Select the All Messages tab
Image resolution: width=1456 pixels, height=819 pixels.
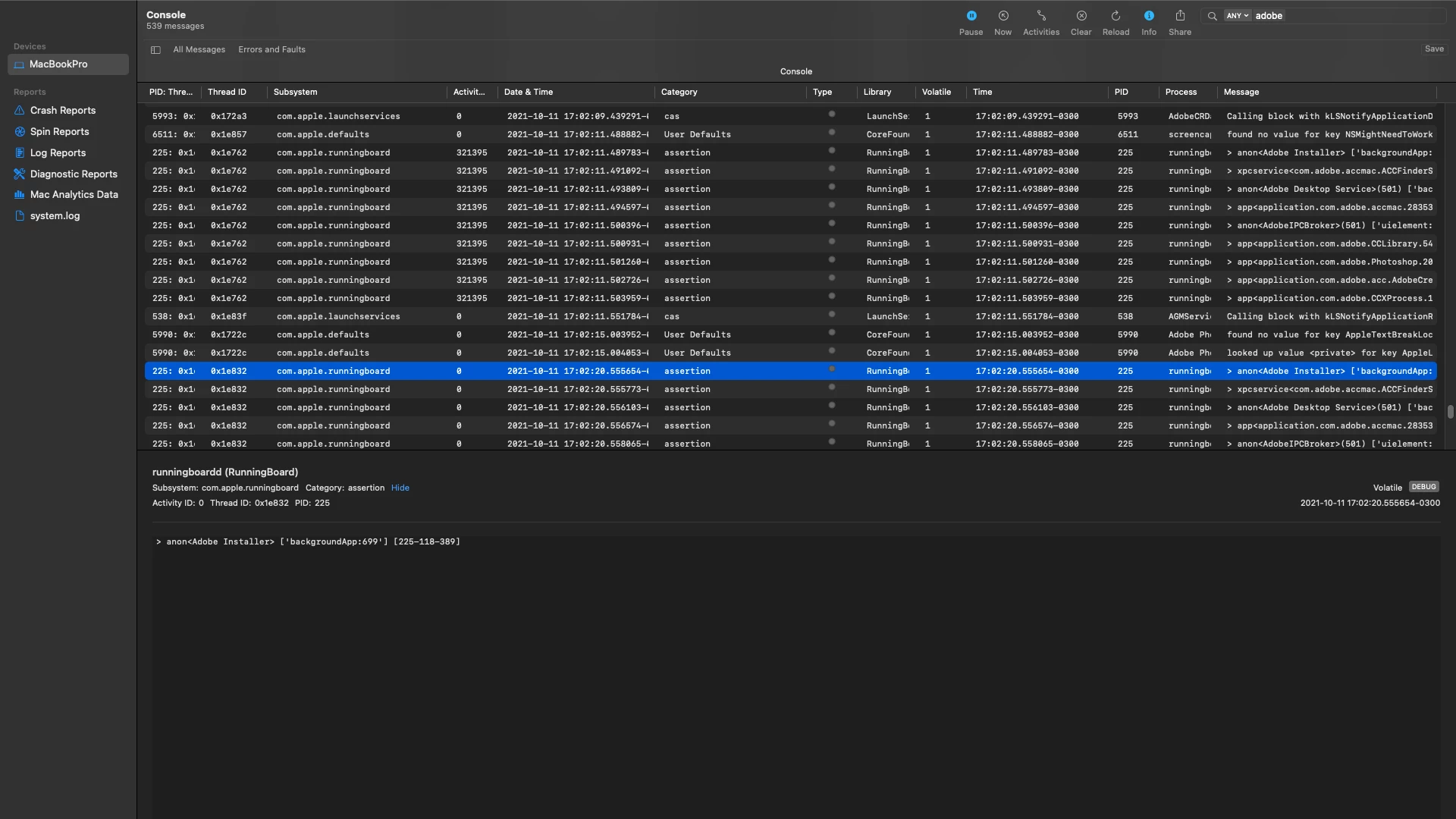point(199,50)
